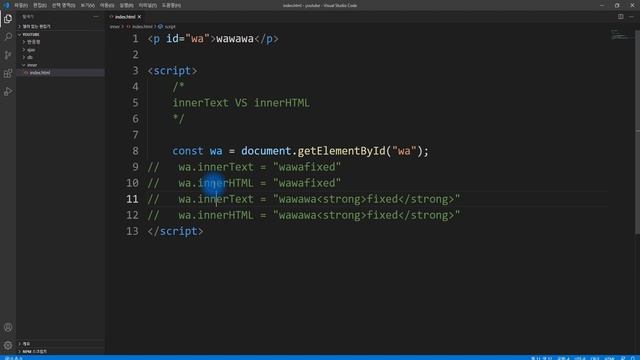Open editor More Actions ellipsis
The width and height of the screenshot is (640, 360).
[631, 17]
